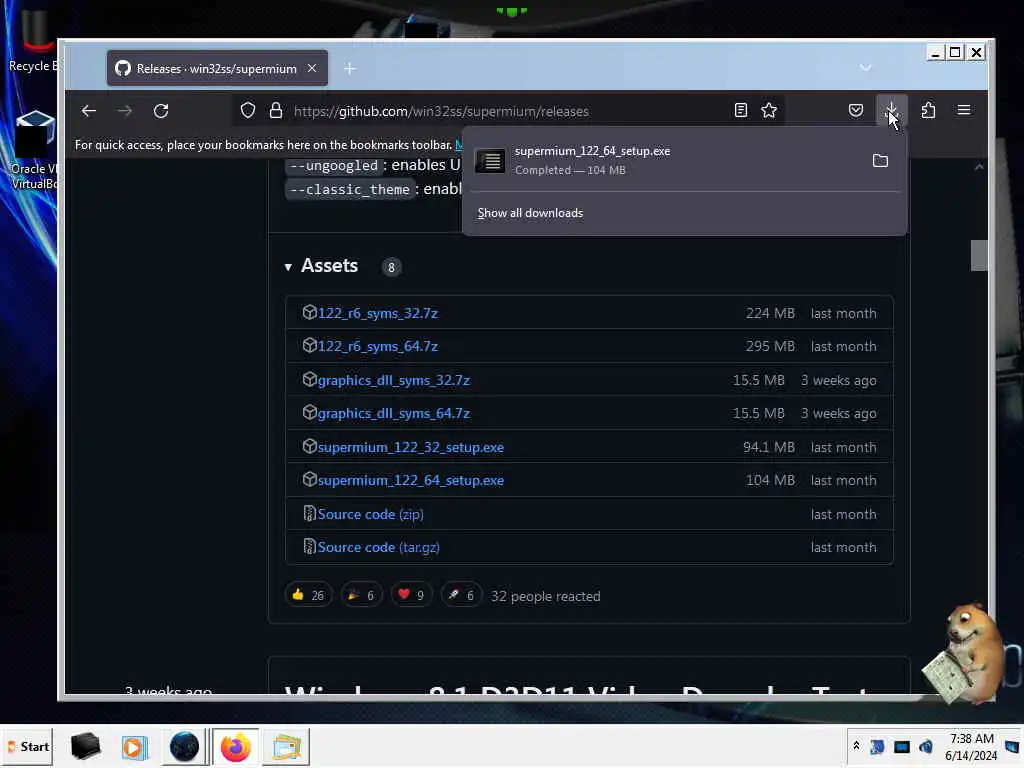The width and height of the screenshot is (1024, 768).
Task: Click the rocket reaction 6
Action: pos(461,595)
